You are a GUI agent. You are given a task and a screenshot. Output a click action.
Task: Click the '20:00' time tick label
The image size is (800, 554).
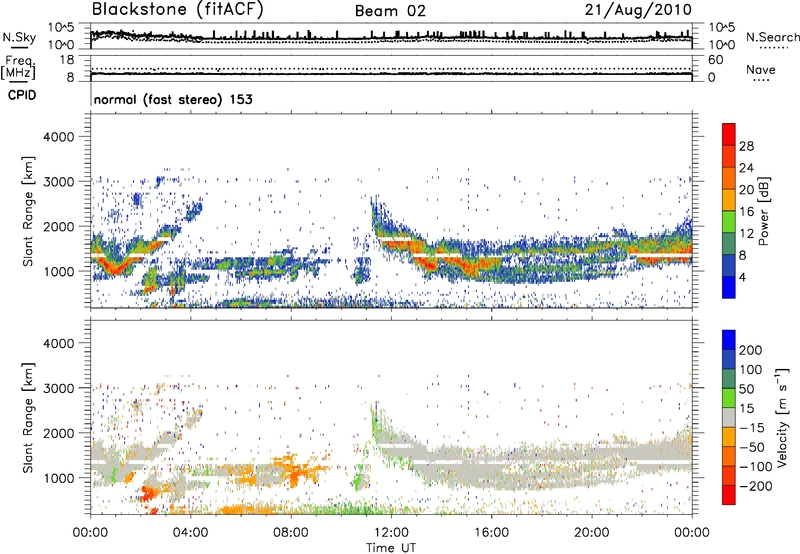pos(591,533)
